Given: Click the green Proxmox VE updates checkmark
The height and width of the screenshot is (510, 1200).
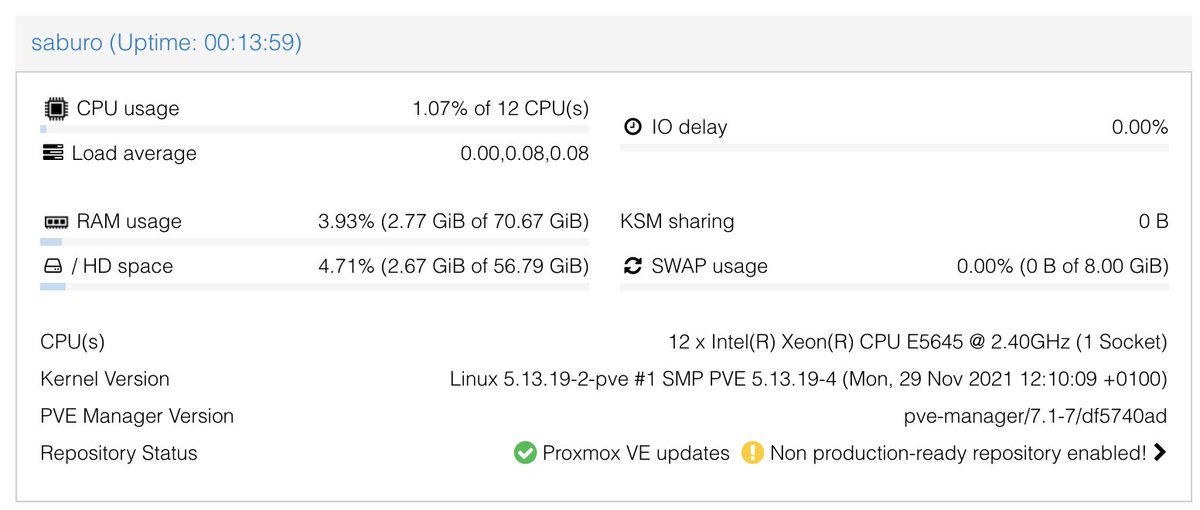Looking at the screenshot, I should tap(525, 453).
